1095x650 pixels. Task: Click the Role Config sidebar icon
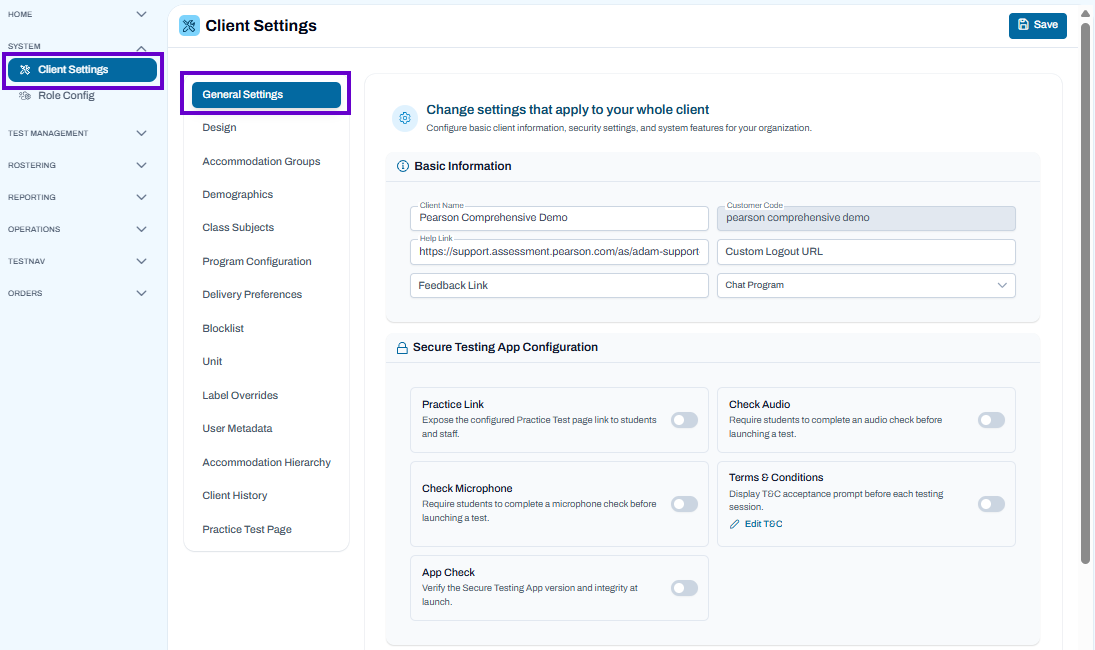tap(25, 96)
